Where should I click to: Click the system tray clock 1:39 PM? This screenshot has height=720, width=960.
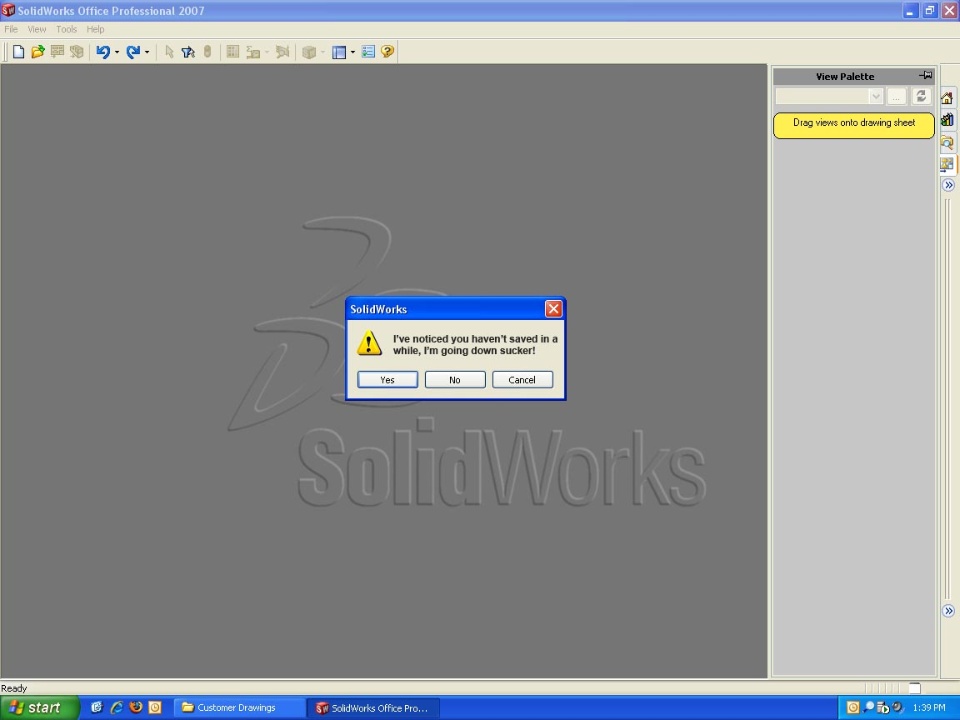coord(929,708)
